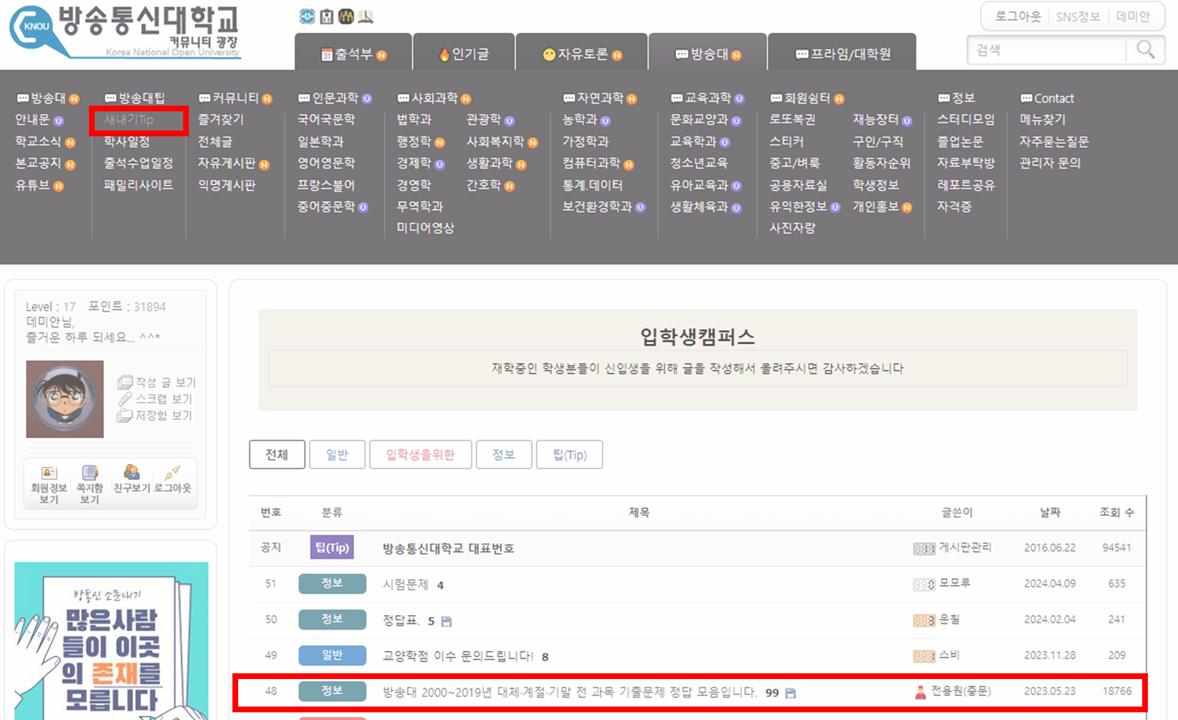
Task: Open the 익명게시판 menu link
Action: click(227, 185)
